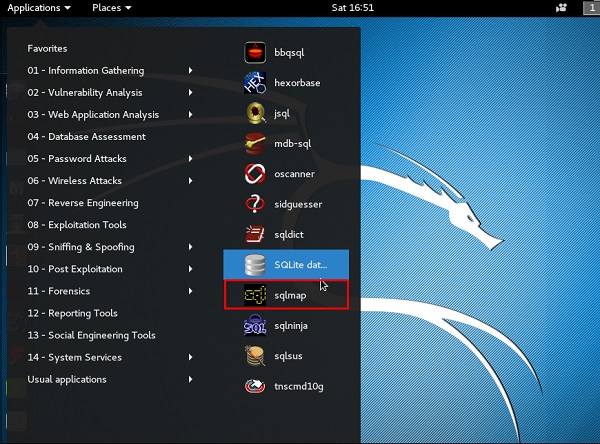Click the jsql bug icon
This screenshot has height=444, width=600.
[x=255, y=113]
